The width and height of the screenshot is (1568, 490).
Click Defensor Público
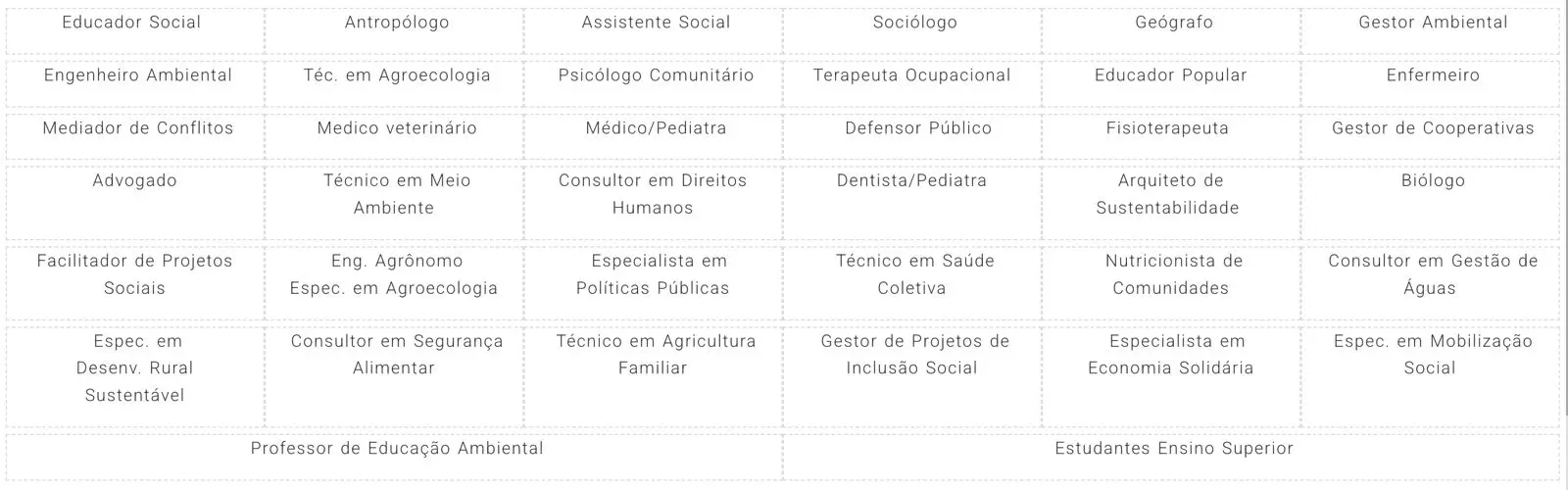click(x=918, y=128)
